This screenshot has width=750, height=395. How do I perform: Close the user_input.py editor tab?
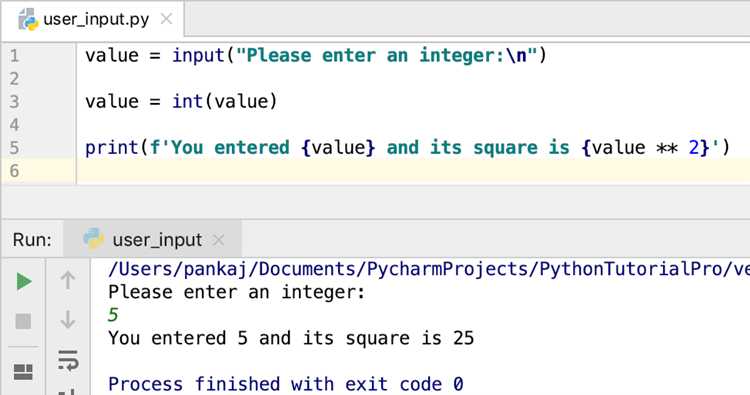[166, 19]
